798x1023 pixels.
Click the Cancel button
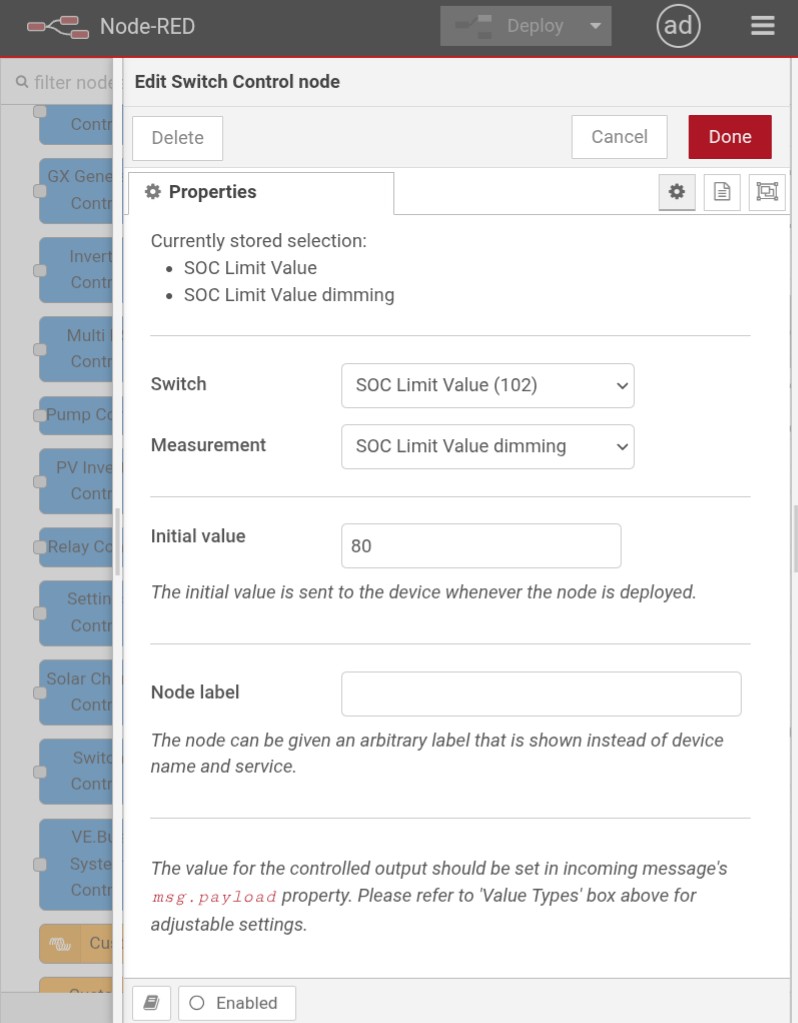coord(619,137)
